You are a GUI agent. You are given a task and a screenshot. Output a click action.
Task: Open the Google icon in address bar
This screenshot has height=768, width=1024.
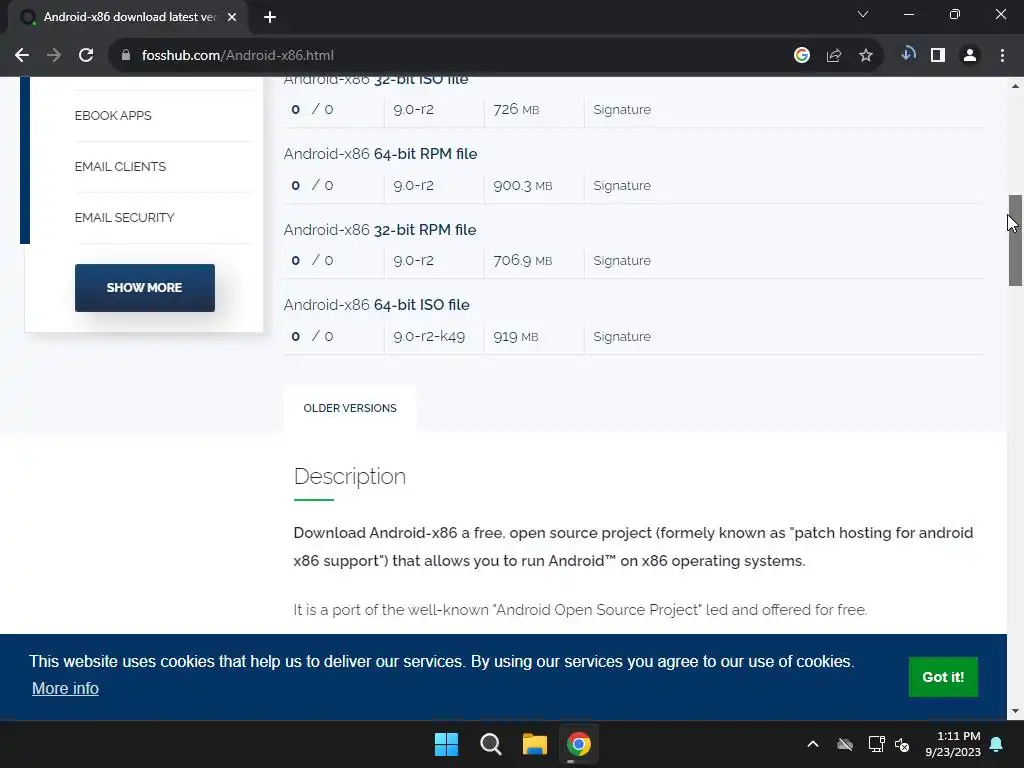coord(802,56)
